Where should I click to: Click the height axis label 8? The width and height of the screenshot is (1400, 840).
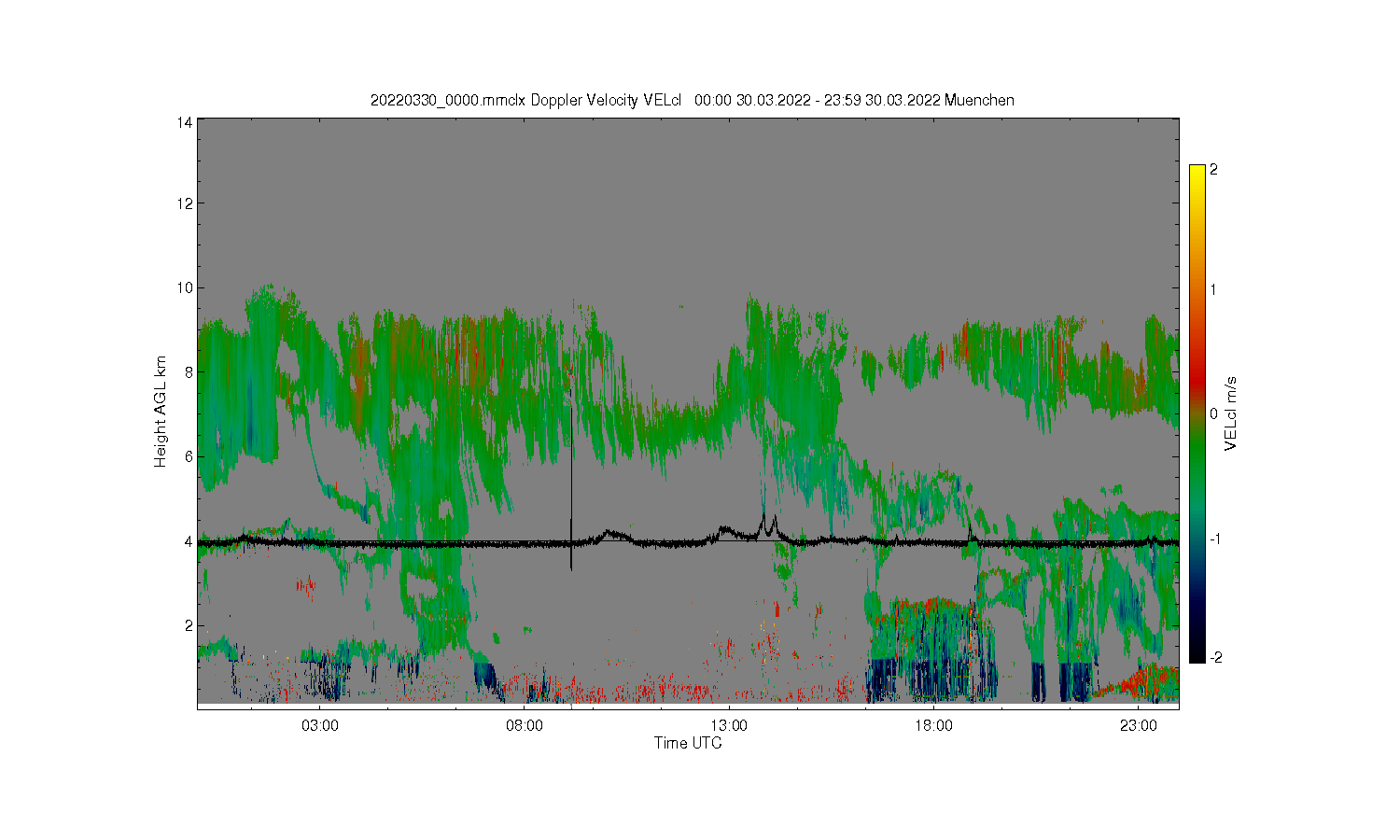click(189, 371)
